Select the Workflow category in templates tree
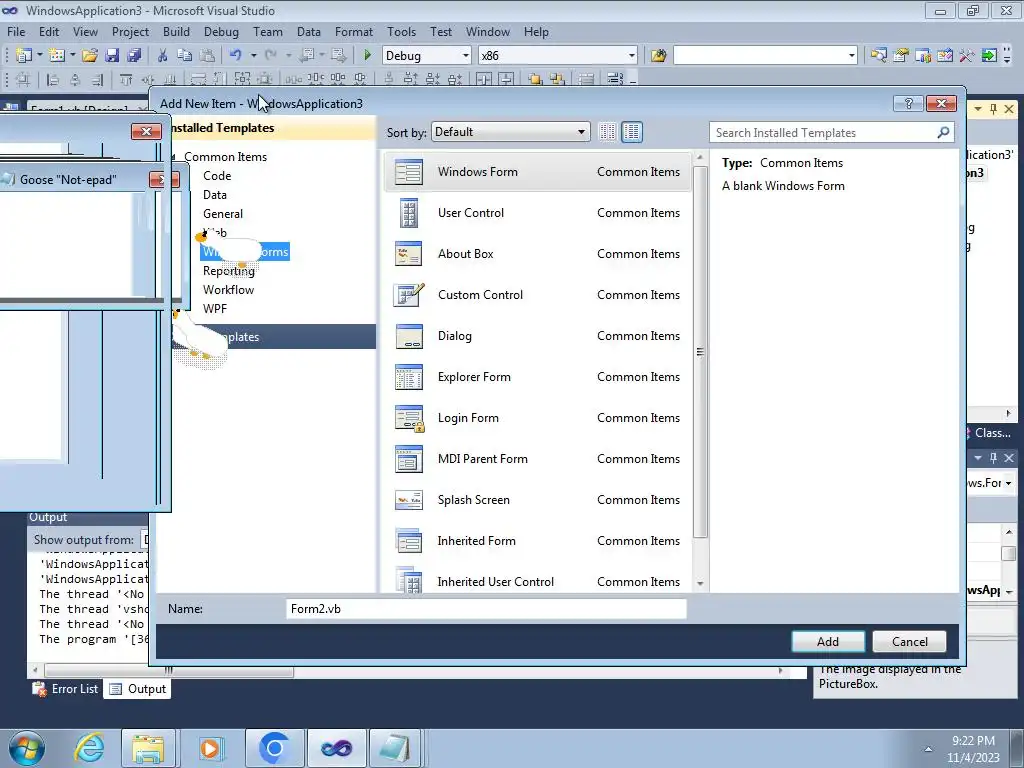 (x=229, y=290)
